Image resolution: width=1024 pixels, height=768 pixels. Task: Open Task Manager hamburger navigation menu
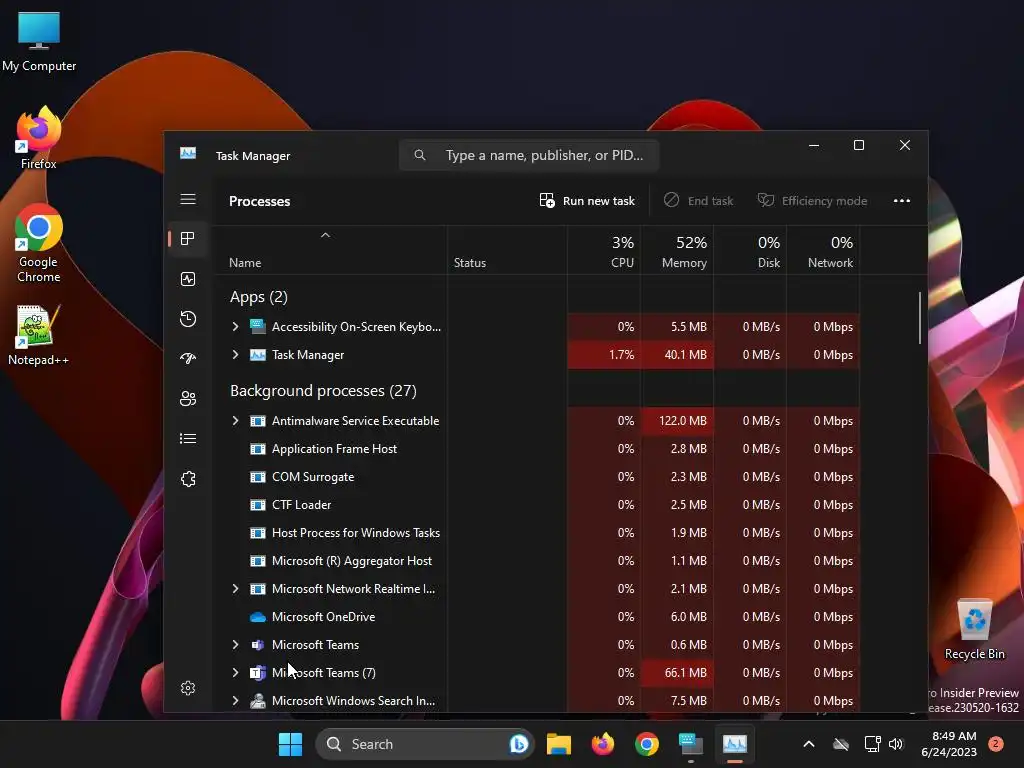[188, 199]
